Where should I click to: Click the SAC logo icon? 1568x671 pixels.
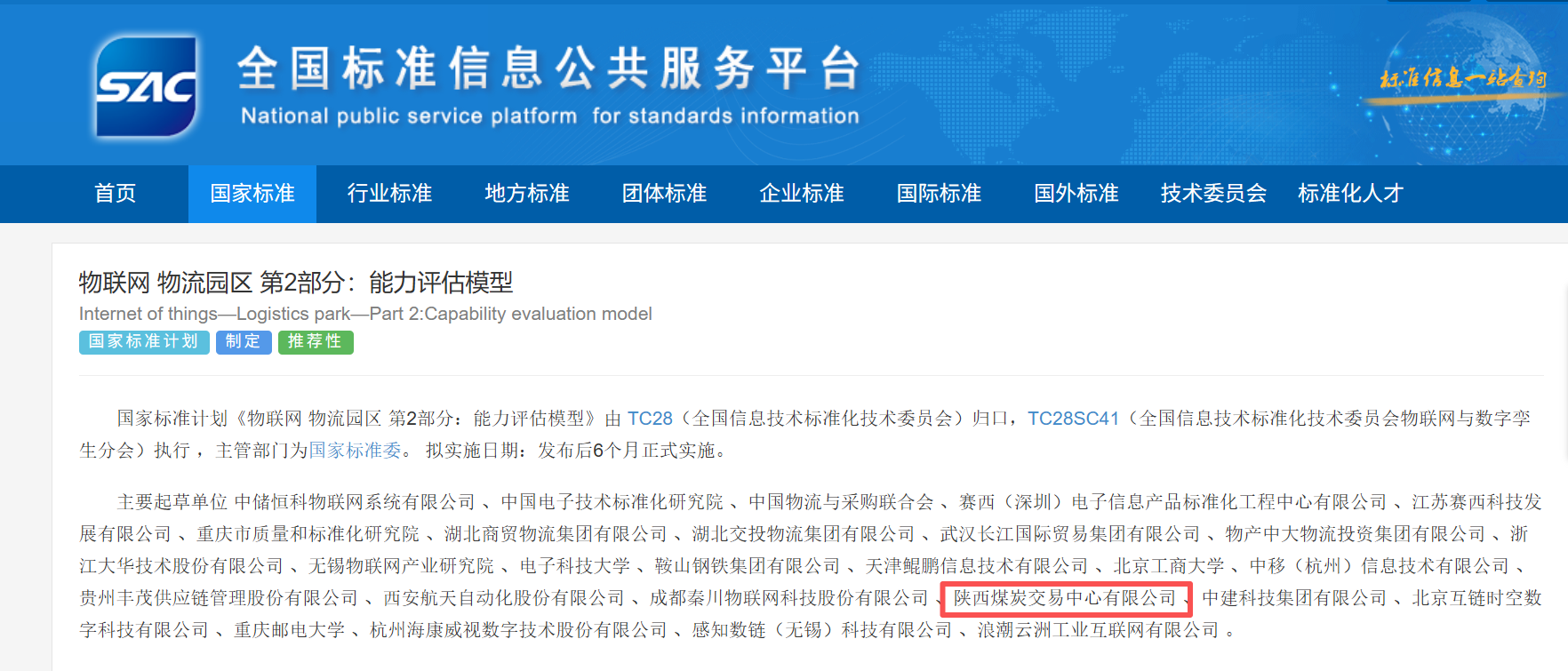pos(147,87)
